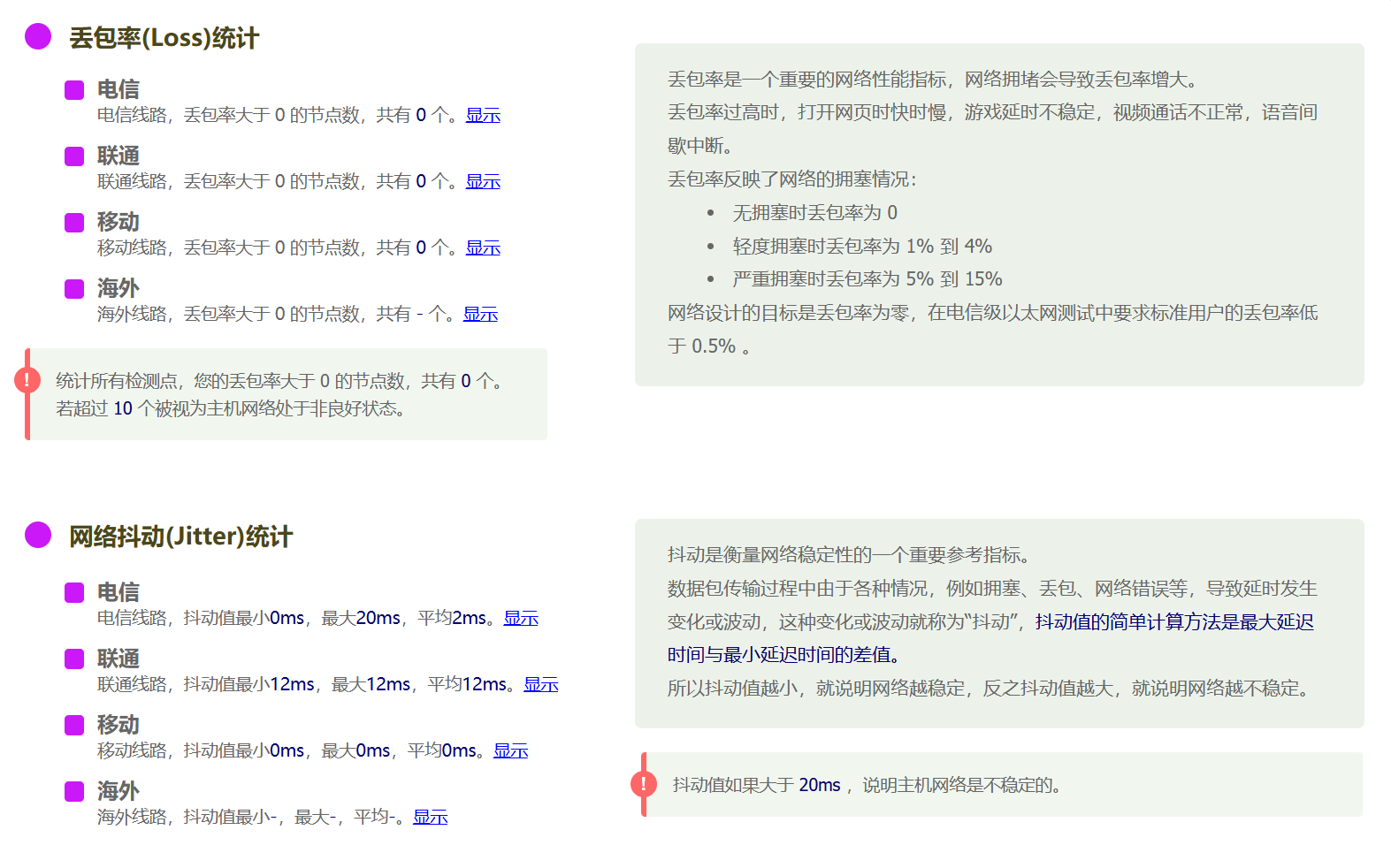The image size is (1391, 868).
Task: Click 联通 label in Loss section
Action: 118,156
